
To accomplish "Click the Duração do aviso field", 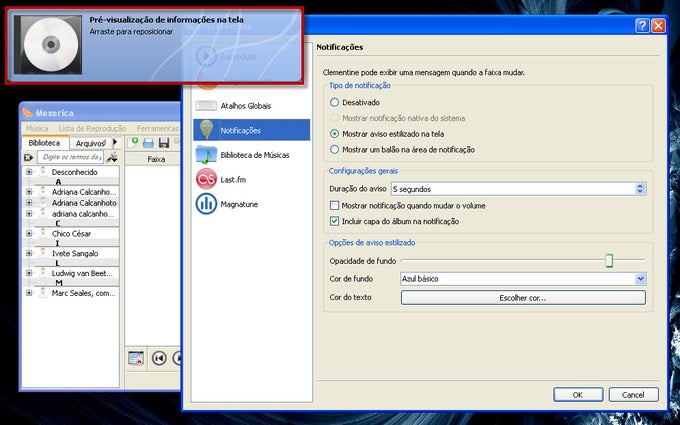I will [519, 189].
